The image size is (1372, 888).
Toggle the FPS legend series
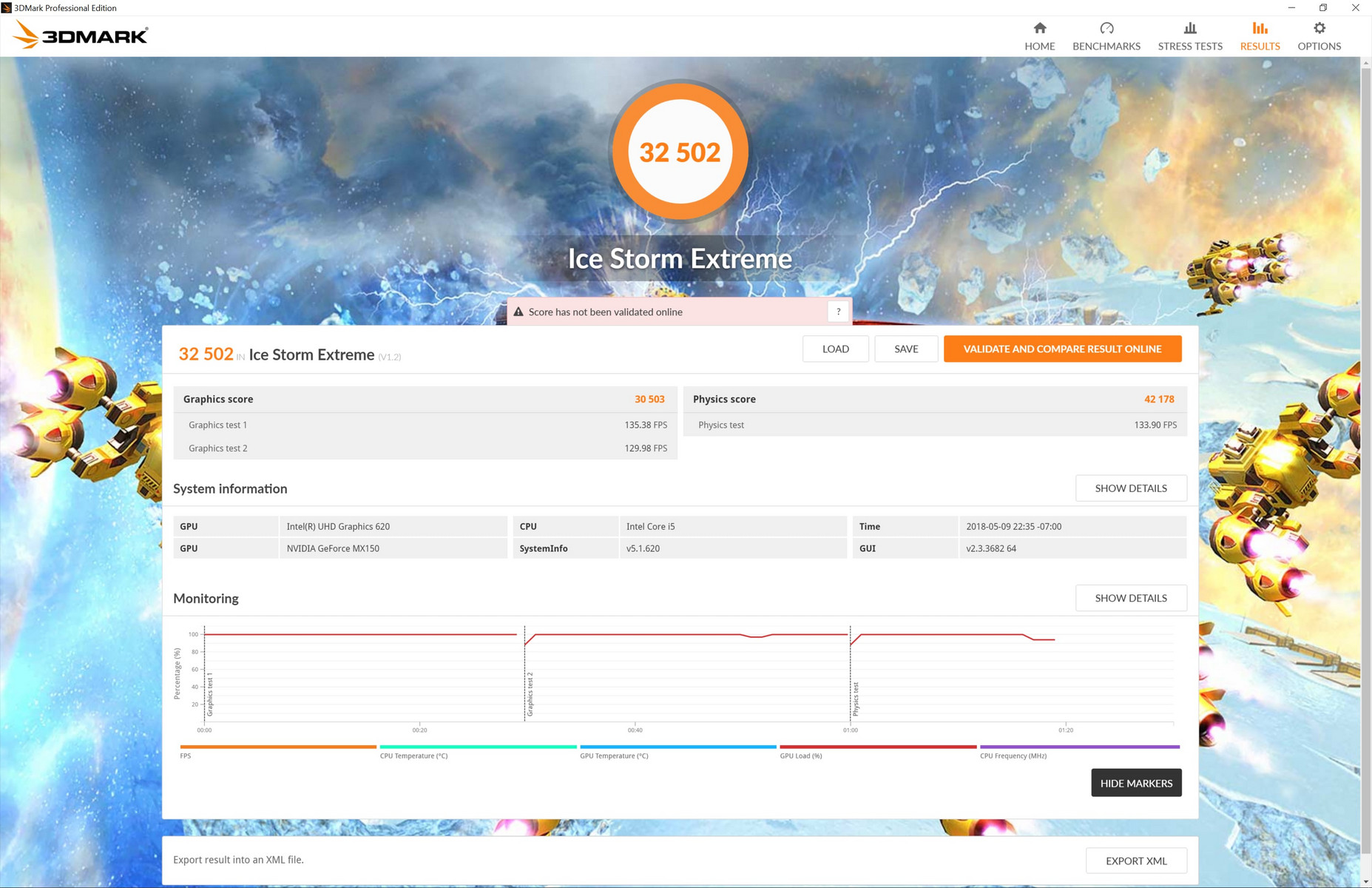[x=277, y=751]
